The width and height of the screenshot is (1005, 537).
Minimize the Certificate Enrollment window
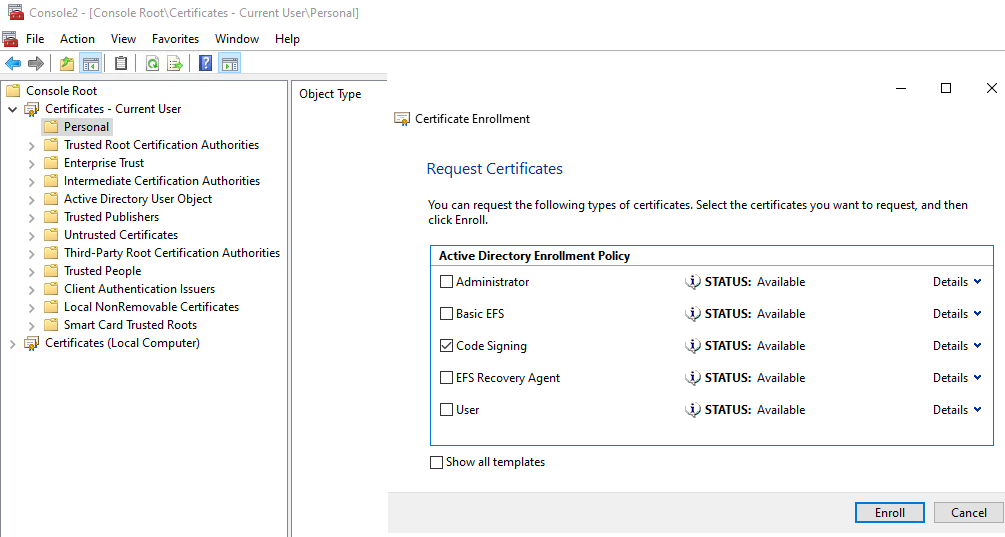(901, 88)
